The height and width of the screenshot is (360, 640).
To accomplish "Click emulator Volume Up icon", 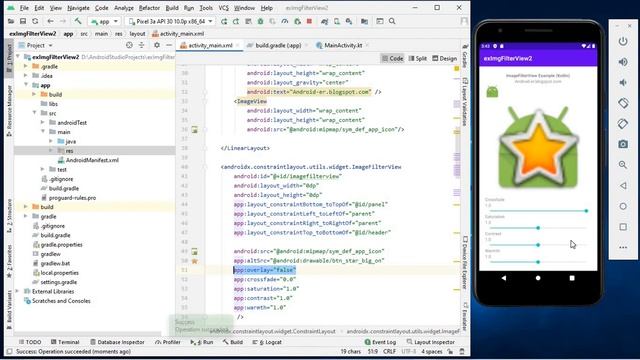I will pyautogui.click(x=623, y=62).
